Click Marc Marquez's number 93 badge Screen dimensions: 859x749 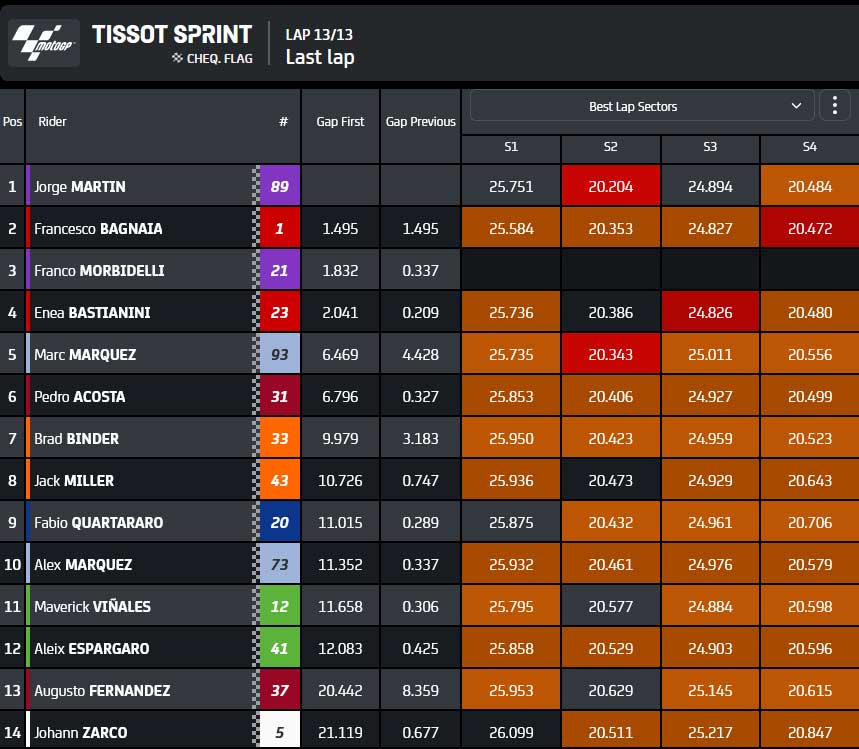click(279, 355)
